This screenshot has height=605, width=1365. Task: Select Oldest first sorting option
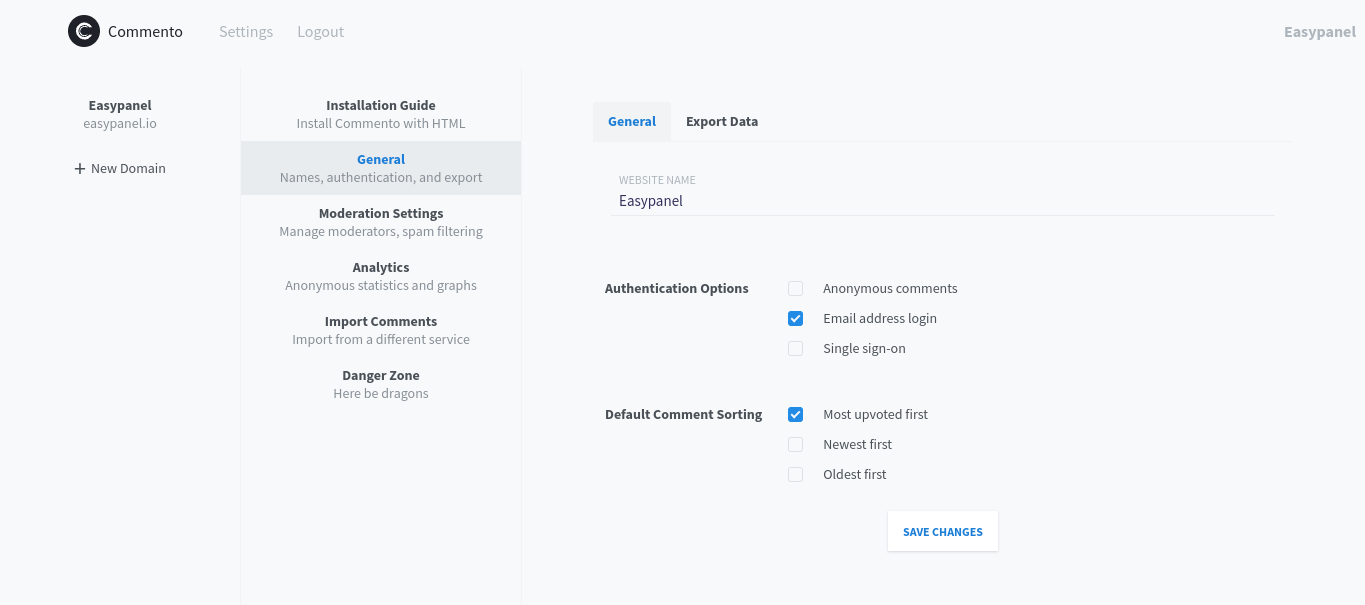tap(796, 475)
